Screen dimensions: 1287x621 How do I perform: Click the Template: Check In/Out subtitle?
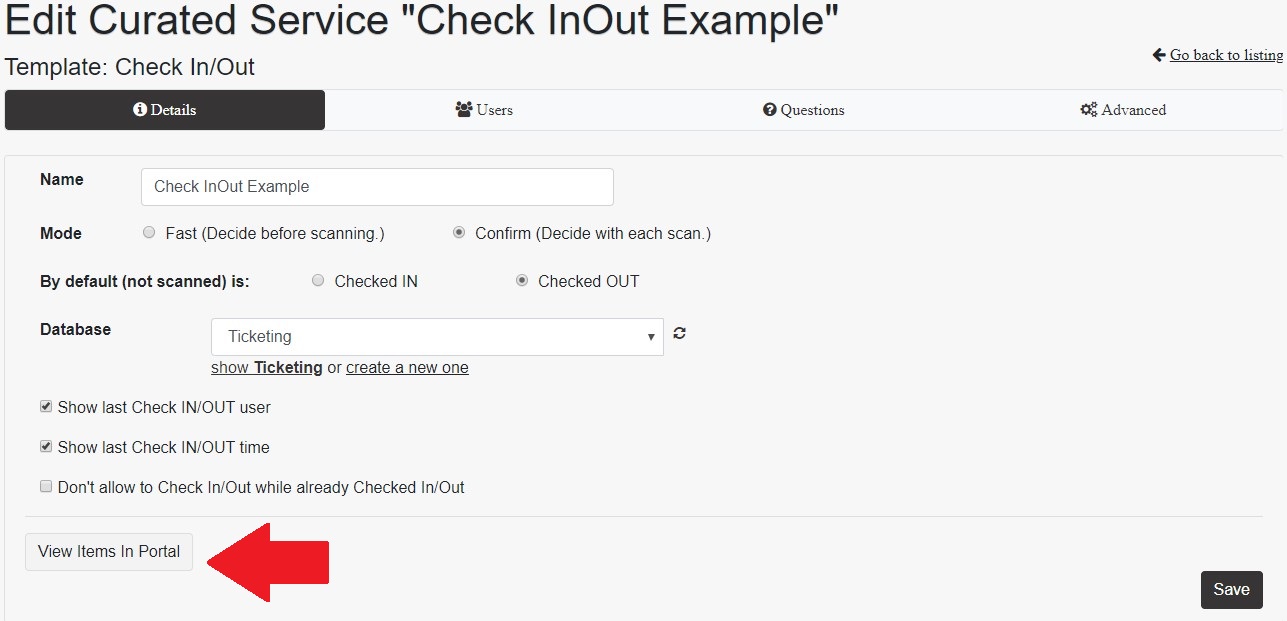point(130,67)
